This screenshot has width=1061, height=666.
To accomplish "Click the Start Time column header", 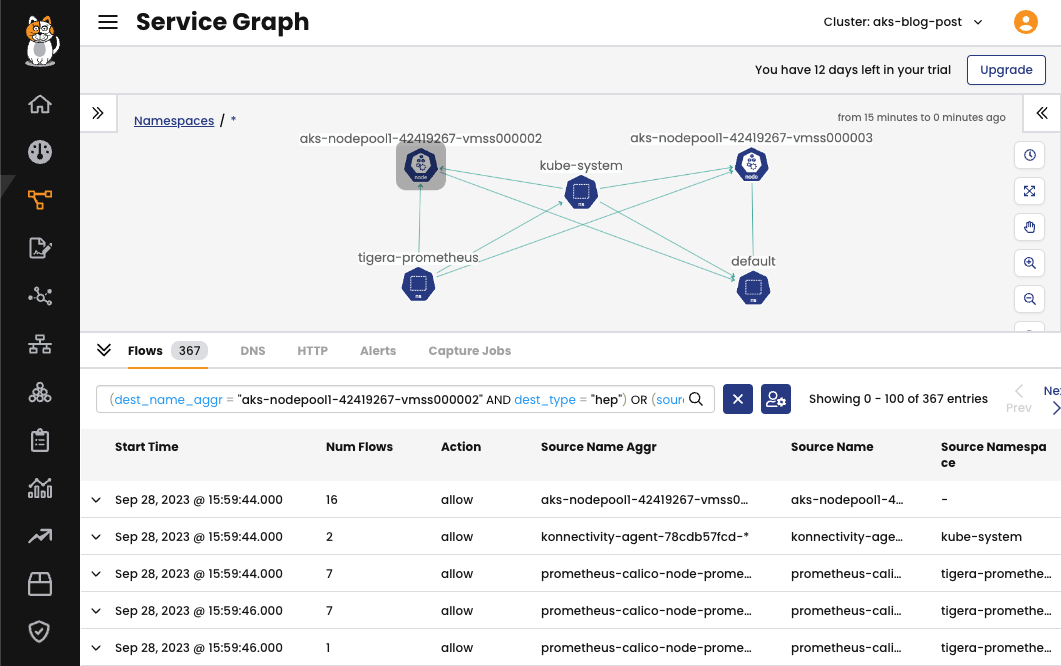I will click(147, 447).
